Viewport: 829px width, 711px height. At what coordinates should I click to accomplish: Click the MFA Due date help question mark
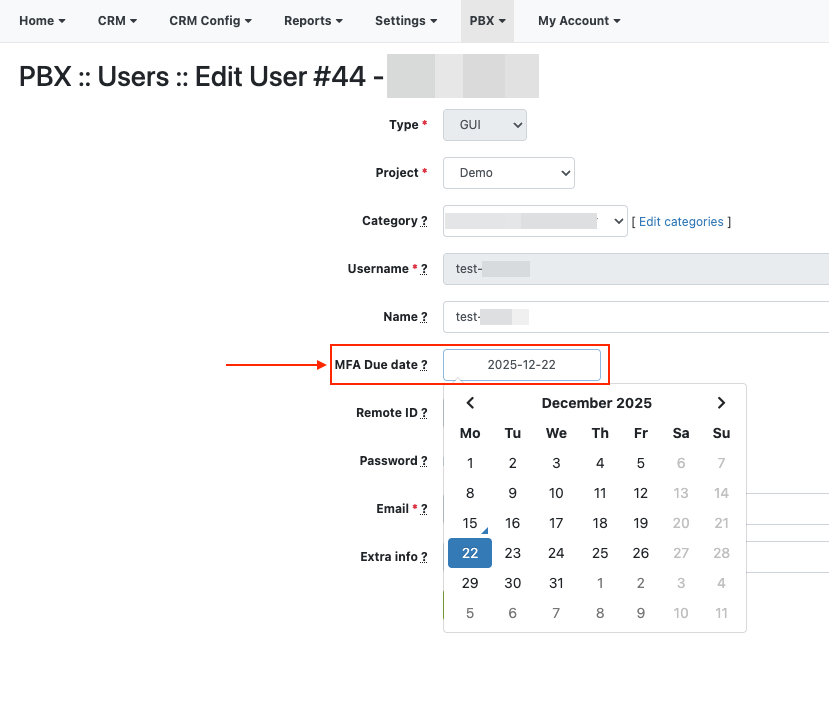(x=424, y=365)
